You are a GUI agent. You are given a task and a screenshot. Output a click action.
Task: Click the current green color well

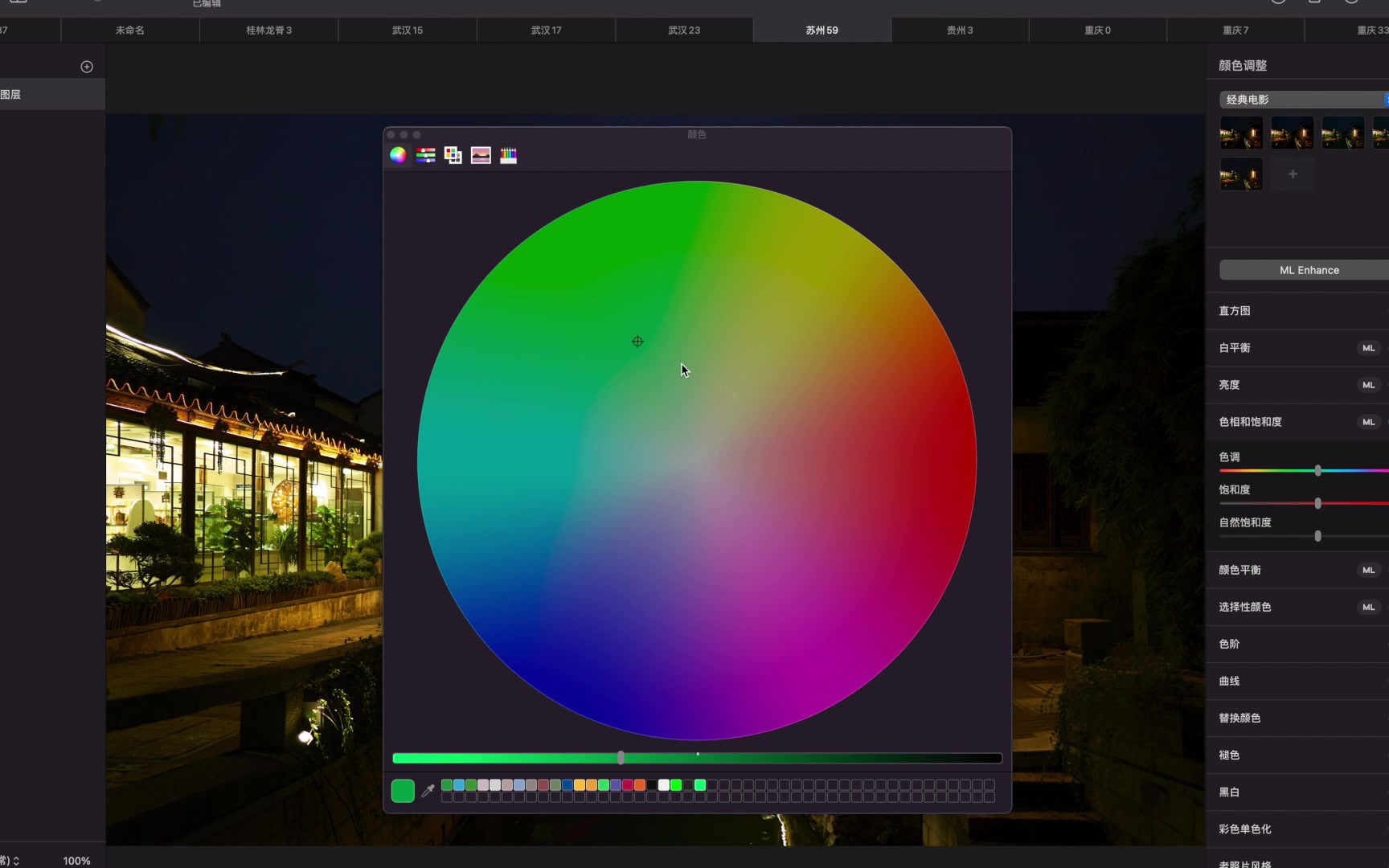(403, 791)
